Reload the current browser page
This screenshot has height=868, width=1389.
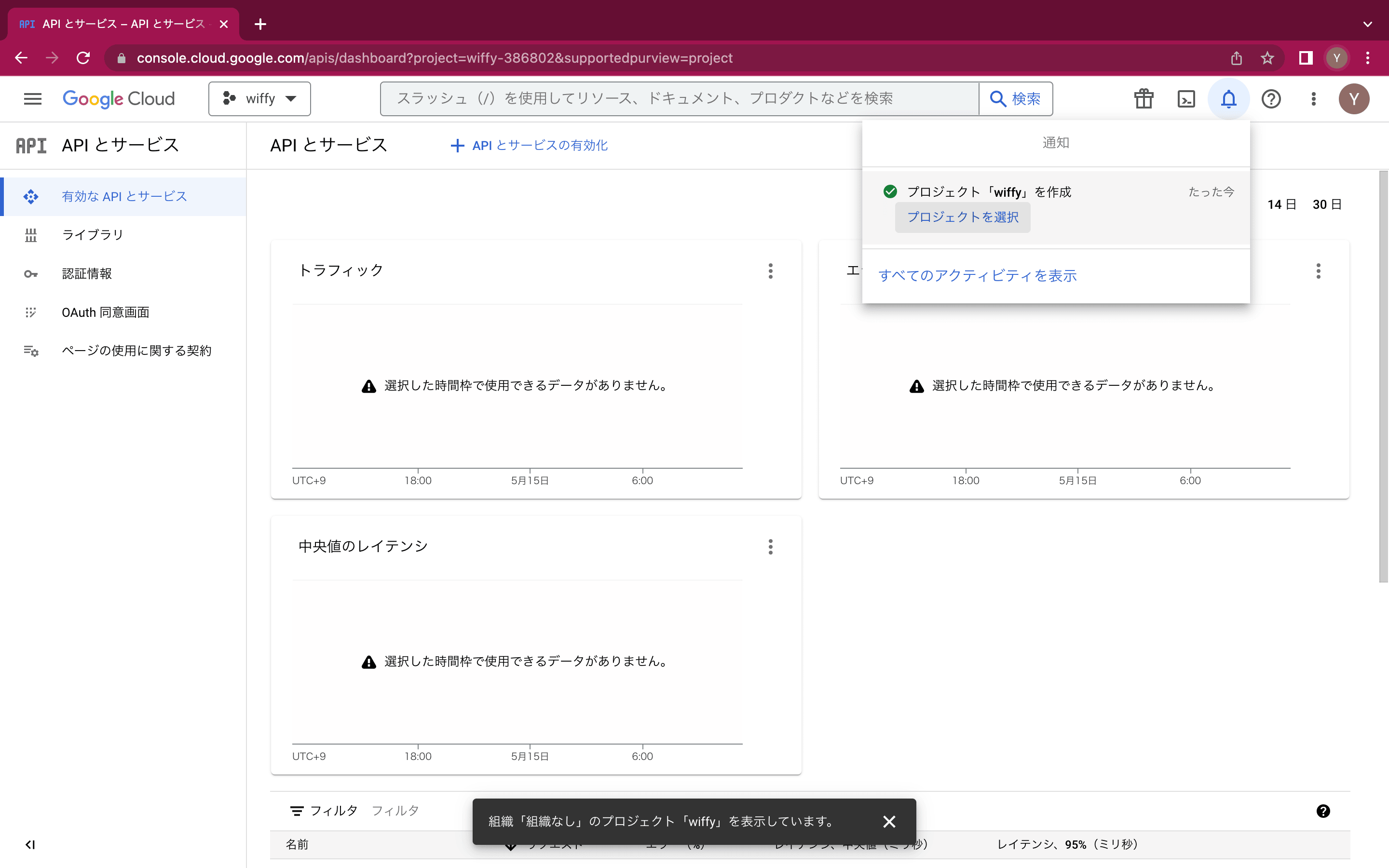pyautogui.click(x=83, y=58)
